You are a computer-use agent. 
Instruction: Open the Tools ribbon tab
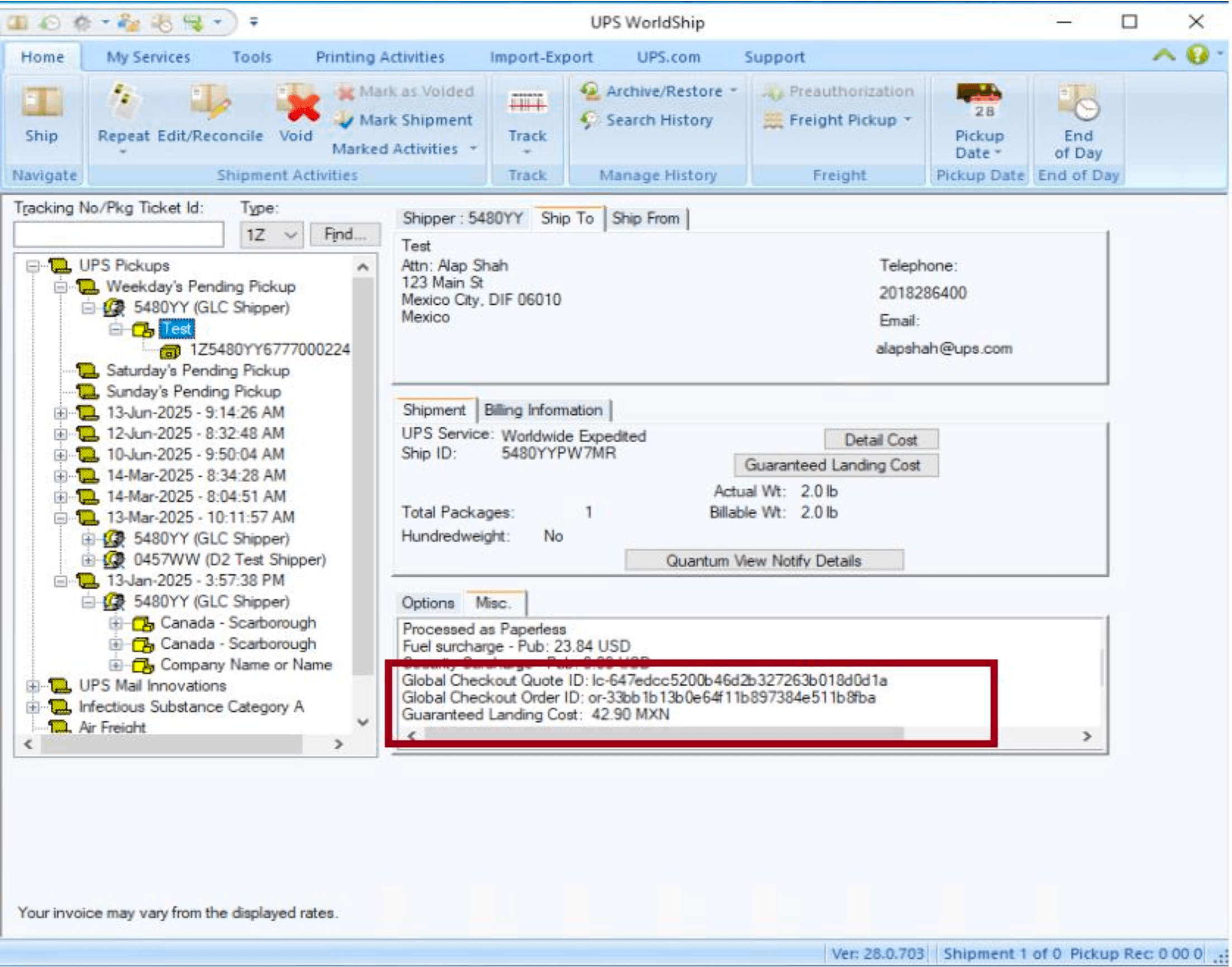(252, 57)
